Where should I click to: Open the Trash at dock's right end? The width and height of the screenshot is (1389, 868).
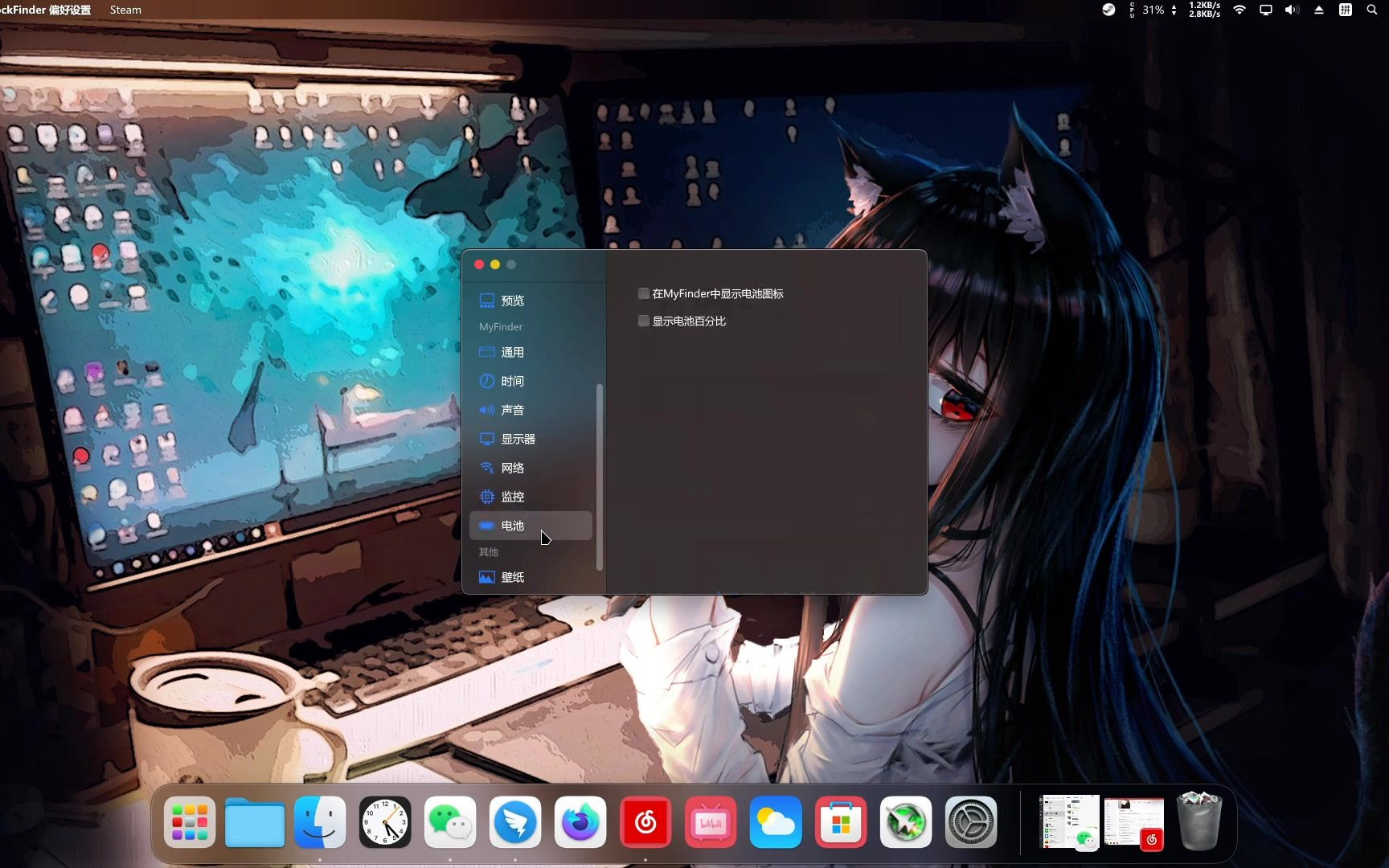1199,822
